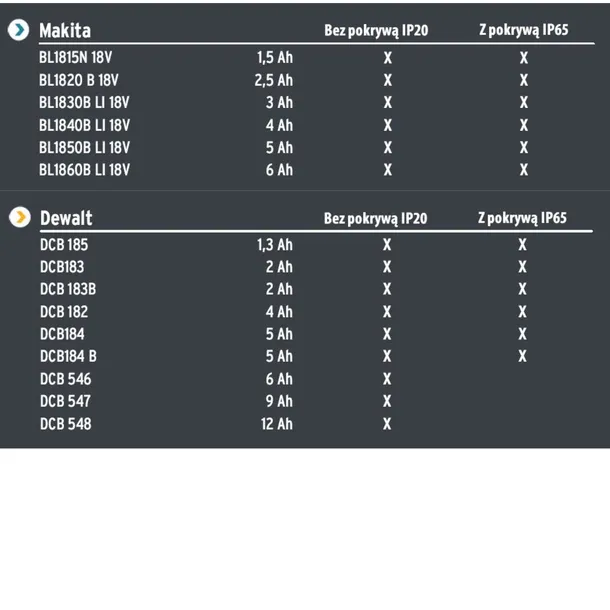Click the 12 Ah capacity value

(276, 424)
